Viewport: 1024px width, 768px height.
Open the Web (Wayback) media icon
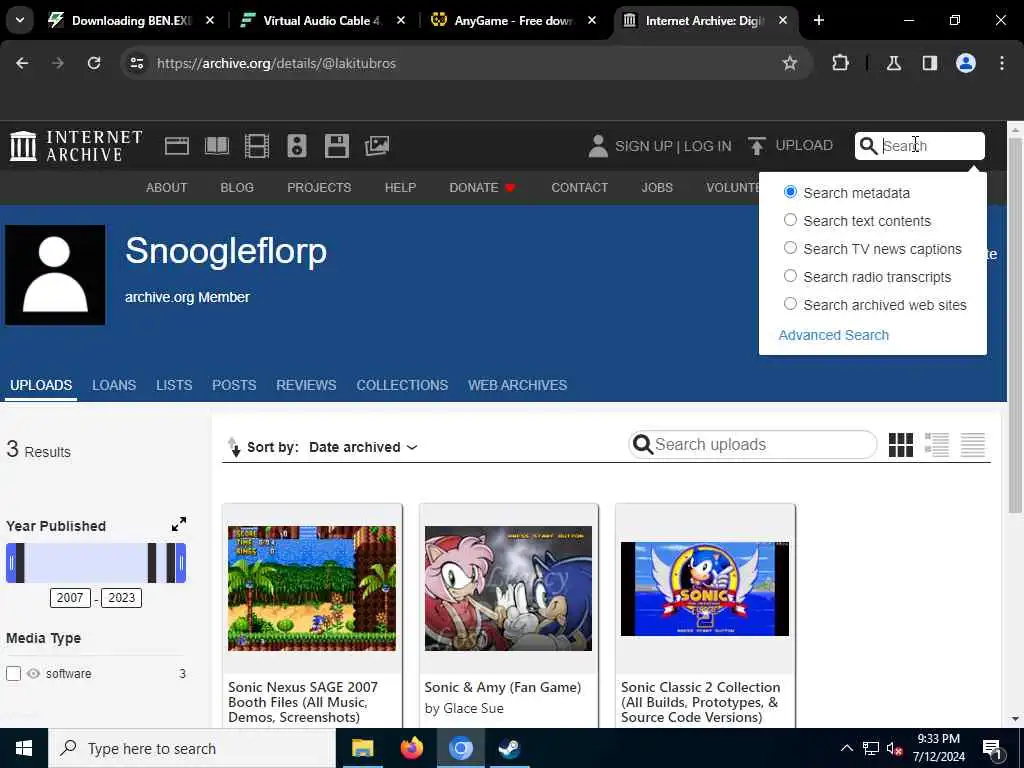click(x=176, y=146)
